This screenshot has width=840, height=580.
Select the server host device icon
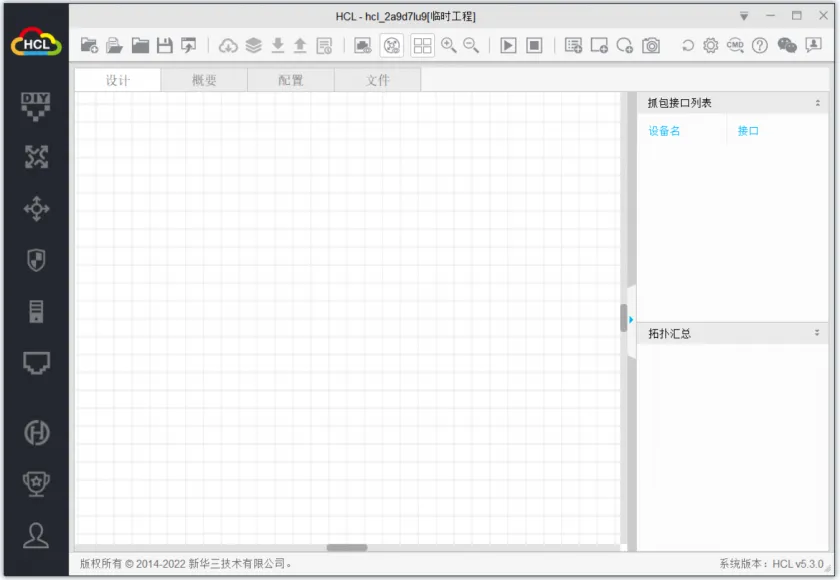(x=36, y=311)
